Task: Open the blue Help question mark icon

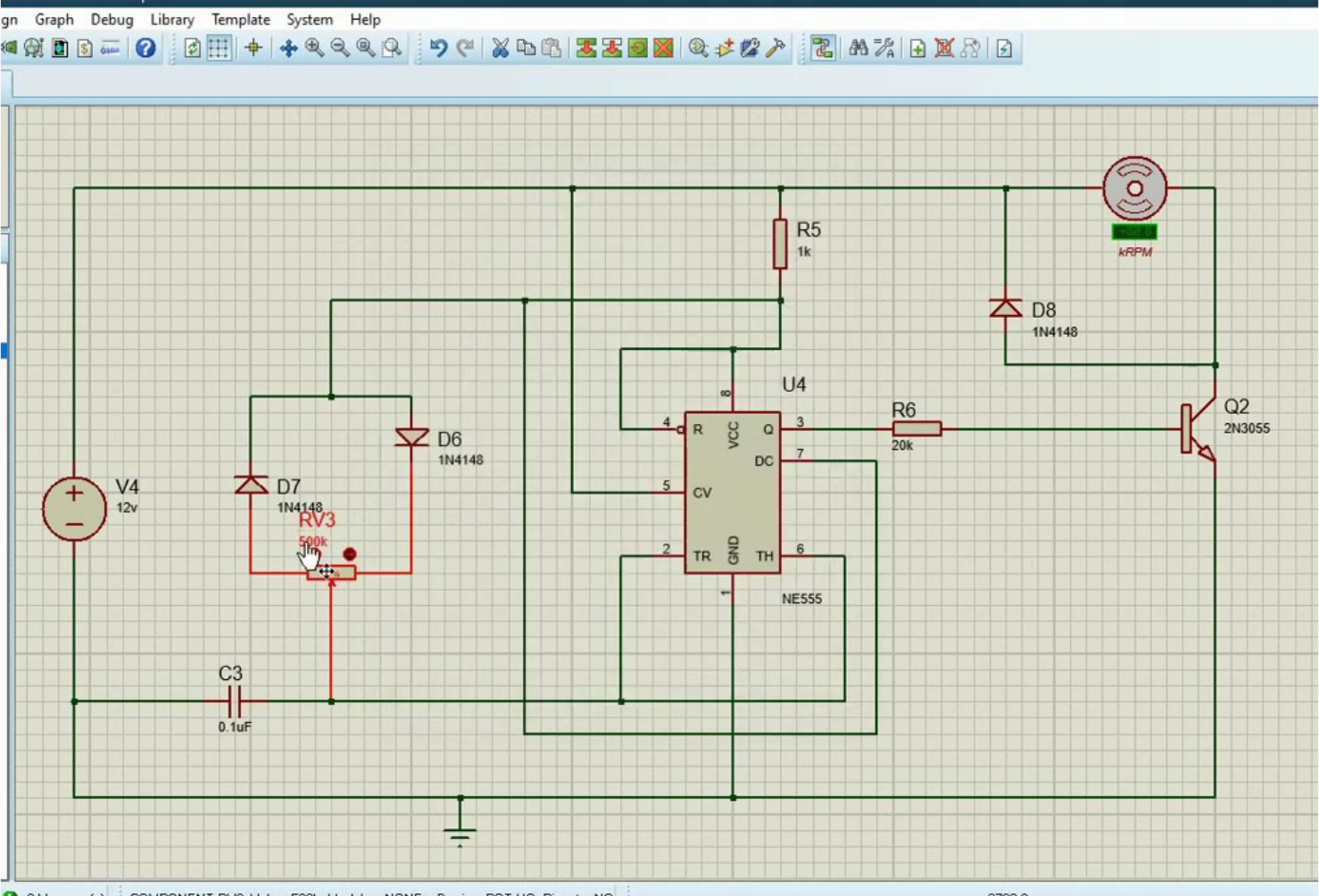Action: tap(145, 48)
